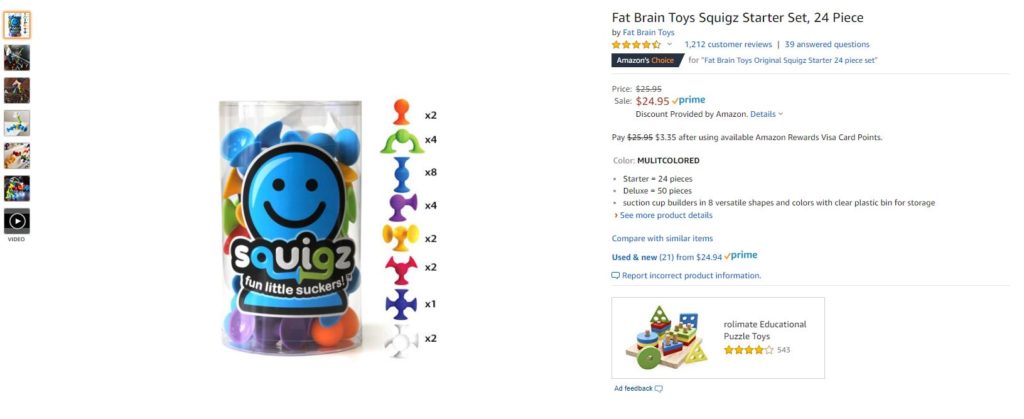1024x419 pixels.
Task: Click the main Squigz product image
Action: click(328, 227)
